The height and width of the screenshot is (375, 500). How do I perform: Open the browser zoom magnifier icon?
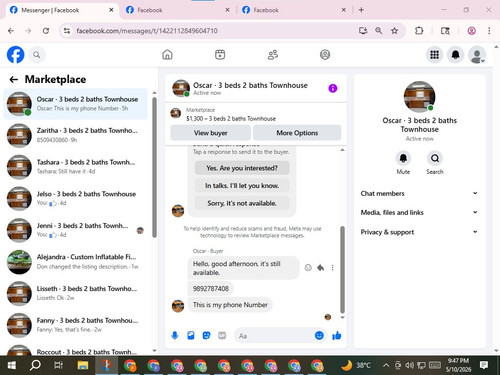379,31
